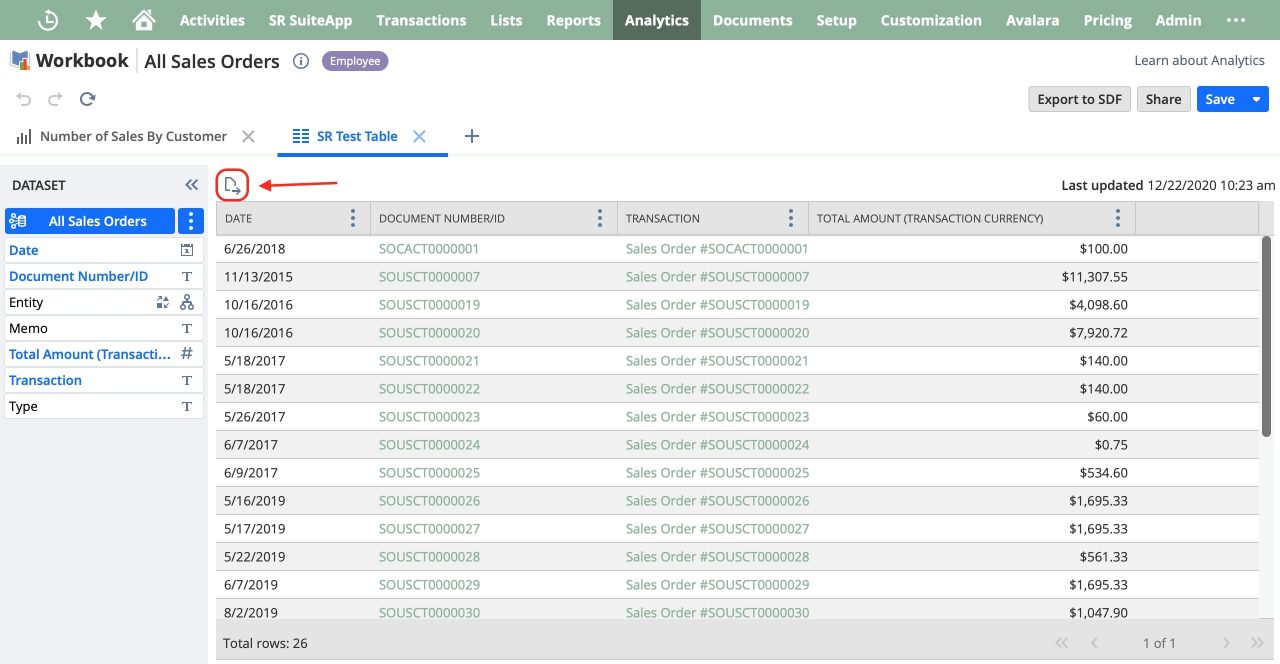This screenshot has height=664, width=1280.
Task: Close the Number of Sales By Customer tab
Action: [x=249, y=136]
